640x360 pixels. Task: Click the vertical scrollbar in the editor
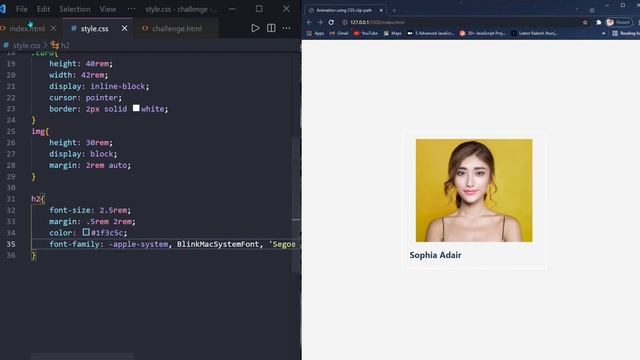point(296,205)
